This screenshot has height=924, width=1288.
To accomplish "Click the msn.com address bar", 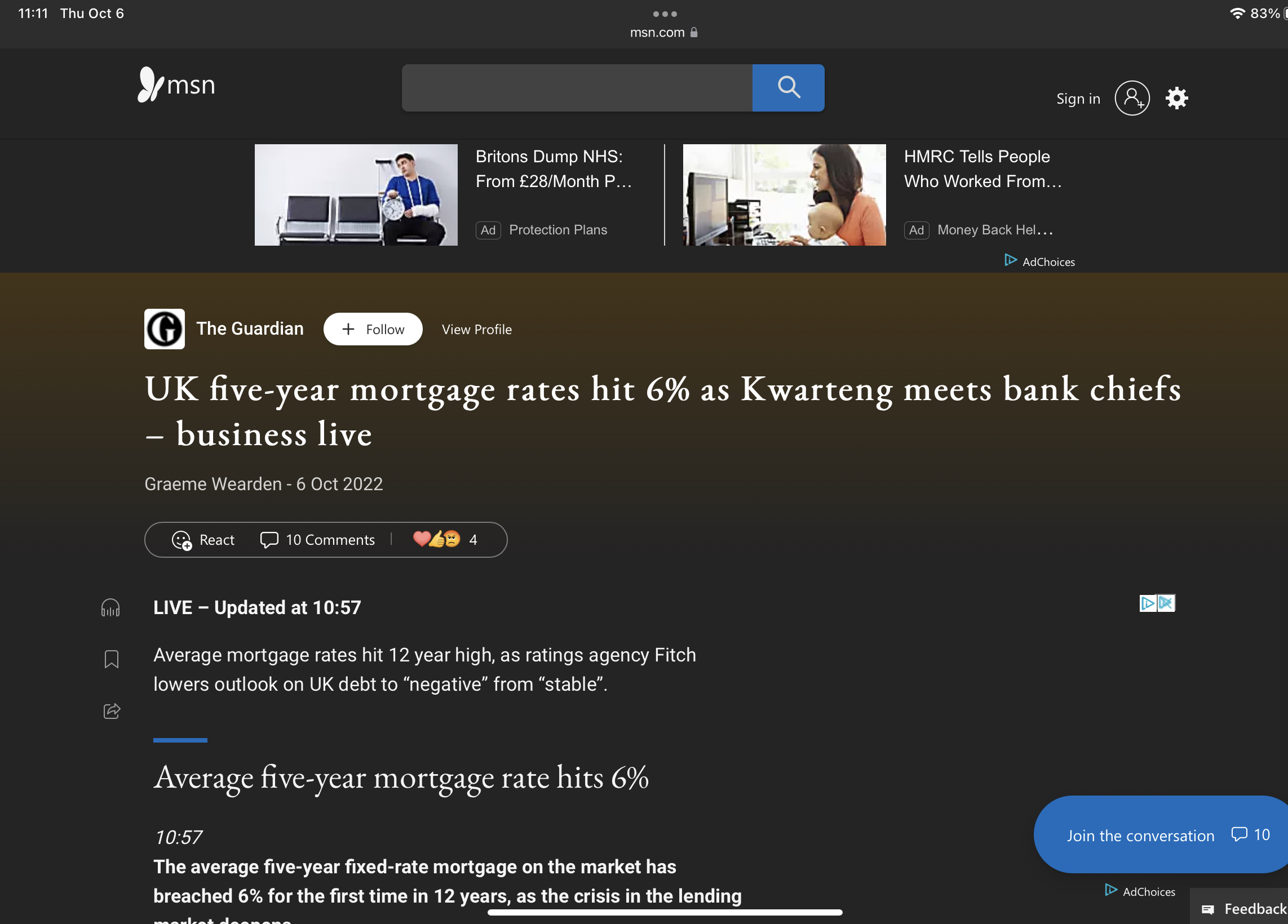I will coord(663,32).
